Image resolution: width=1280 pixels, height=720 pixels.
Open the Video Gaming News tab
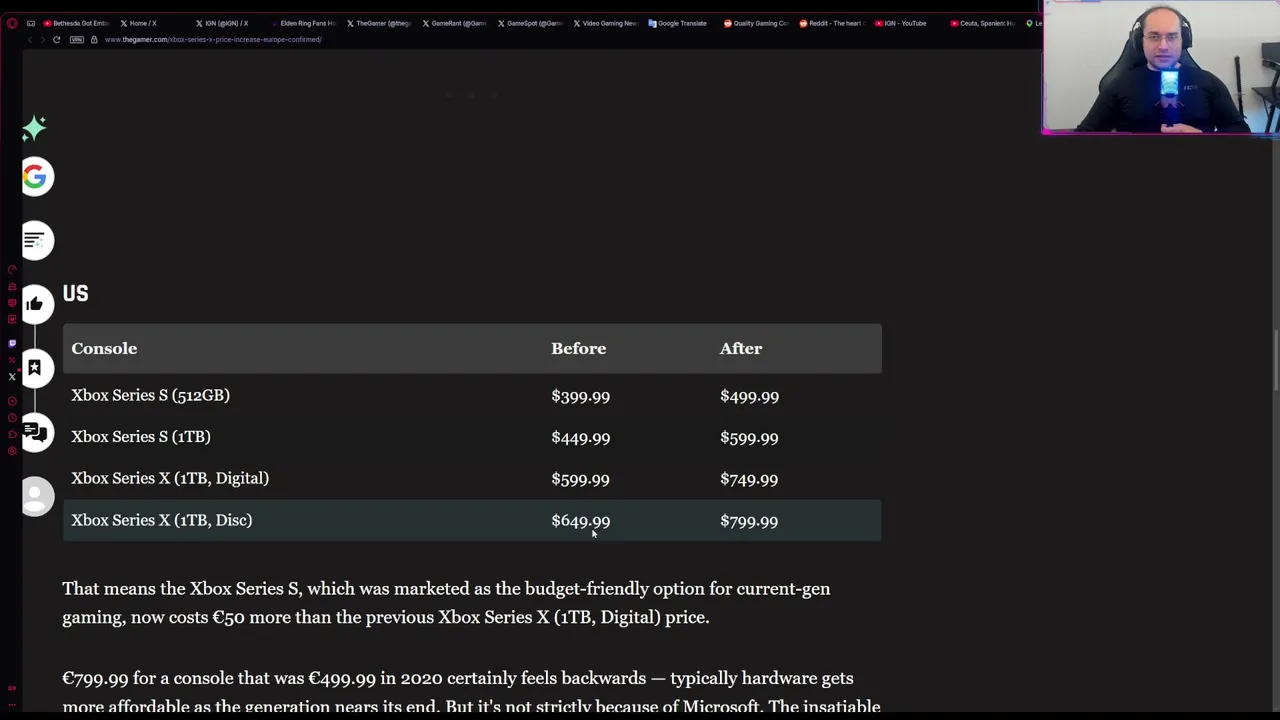[606, 23]
